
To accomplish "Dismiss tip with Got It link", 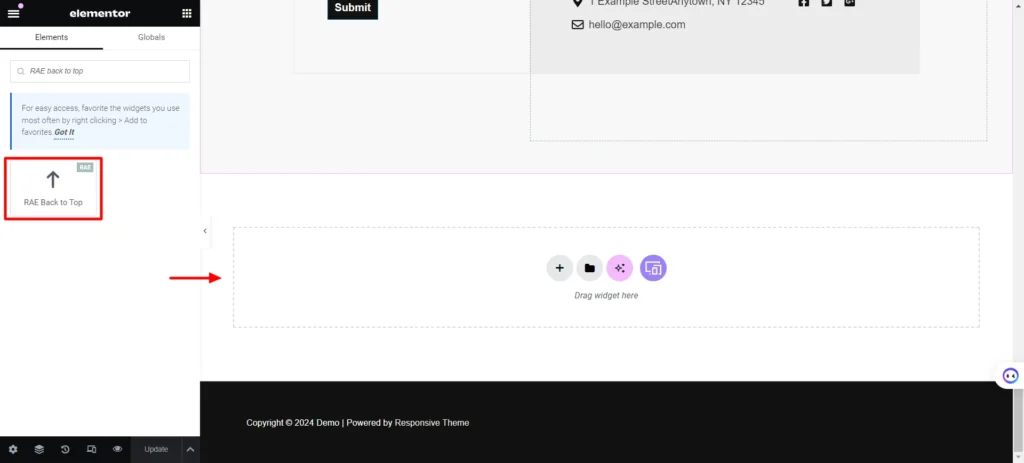I will coord(64,132).
